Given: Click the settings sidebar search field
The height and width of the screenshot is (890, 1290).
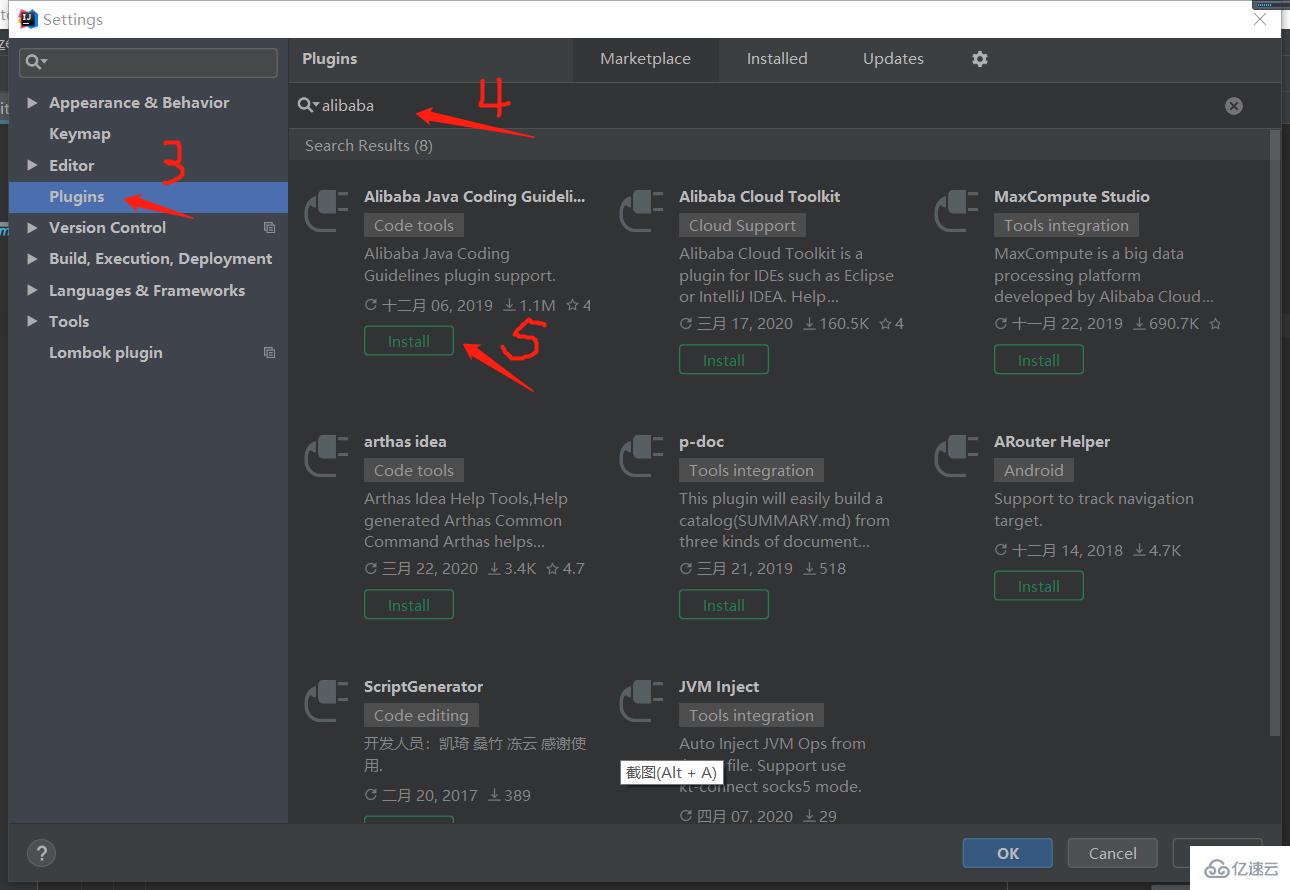Looking at the screenshot, I should pyautogui.click(x=149, y=62).
